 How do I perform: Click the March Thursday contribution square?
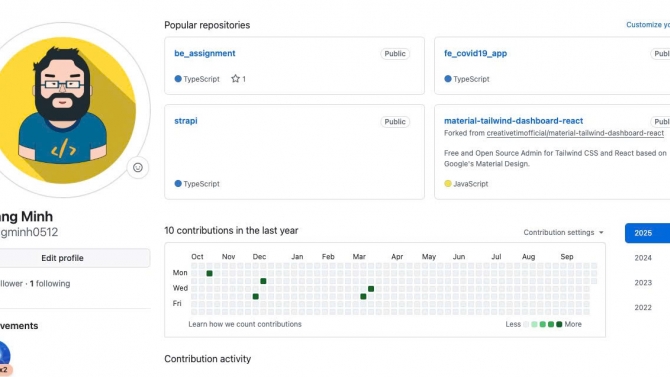(x=363, y=296)
